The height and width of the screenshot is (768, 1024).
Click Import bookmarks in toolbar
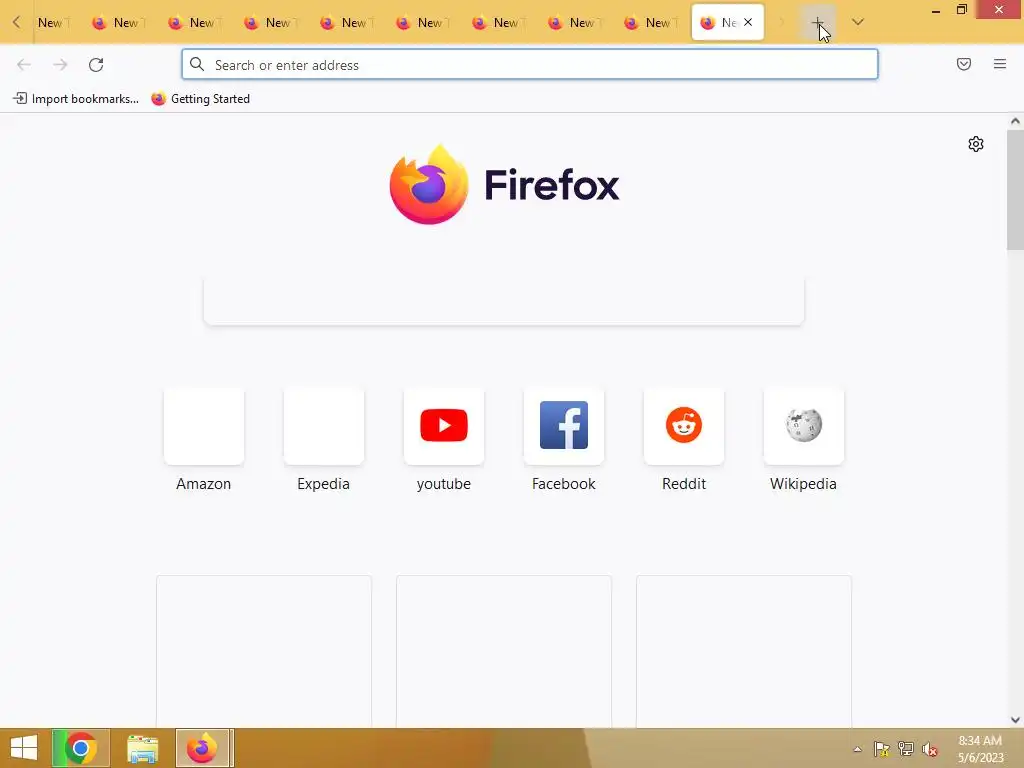click(76, 99)
